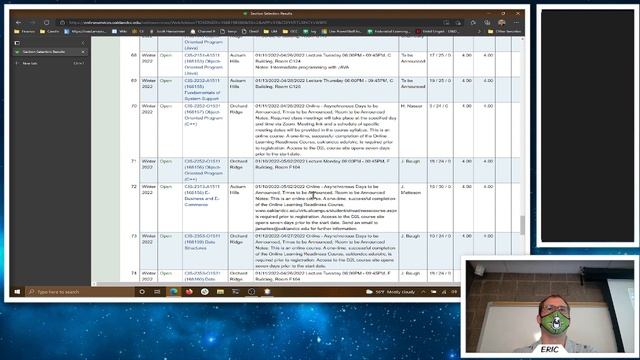The height and width of the screenshot is (360, 640).
Task: Open the browser settings and more menu
Action: (516, 22)
